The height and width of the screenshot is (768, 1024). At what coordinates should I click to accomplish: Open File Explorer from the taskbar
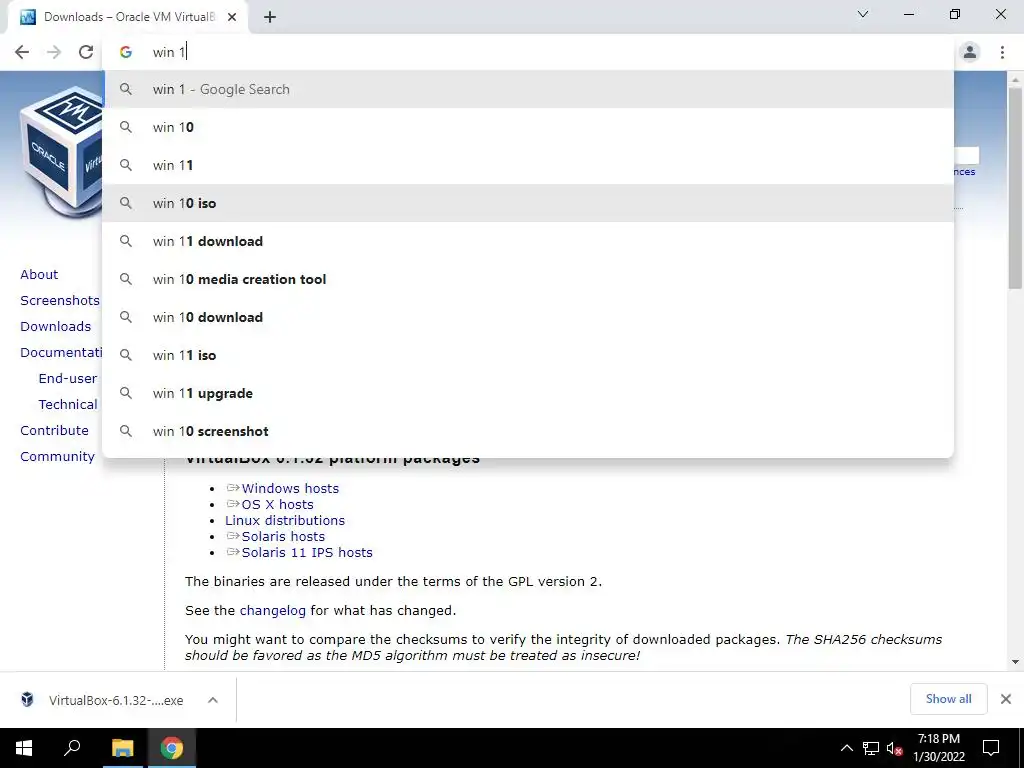pyautogui.click(x=122, y=748)
